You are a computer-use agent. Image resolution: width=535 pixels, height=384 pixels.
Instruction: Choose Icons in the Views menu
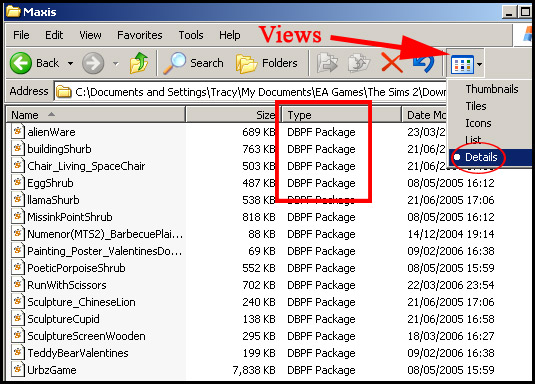click(x=478, y=123)
